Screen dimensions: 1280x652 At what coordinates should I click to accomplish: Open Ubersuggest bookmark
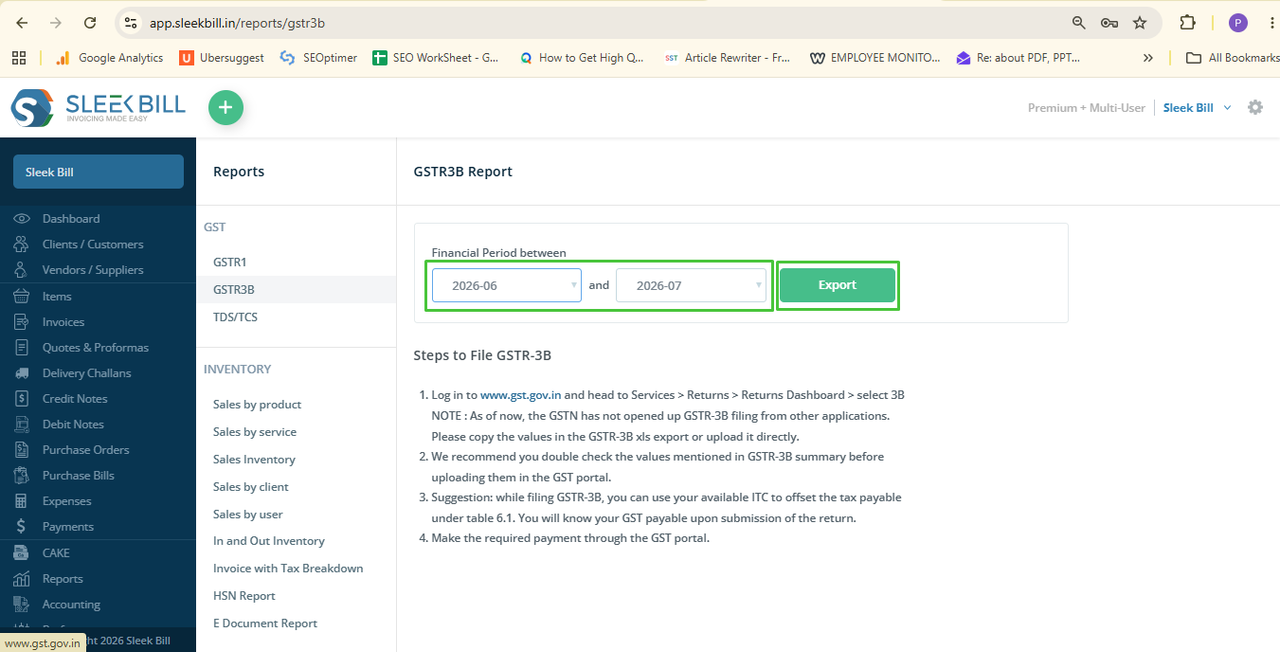coord(222,58)
